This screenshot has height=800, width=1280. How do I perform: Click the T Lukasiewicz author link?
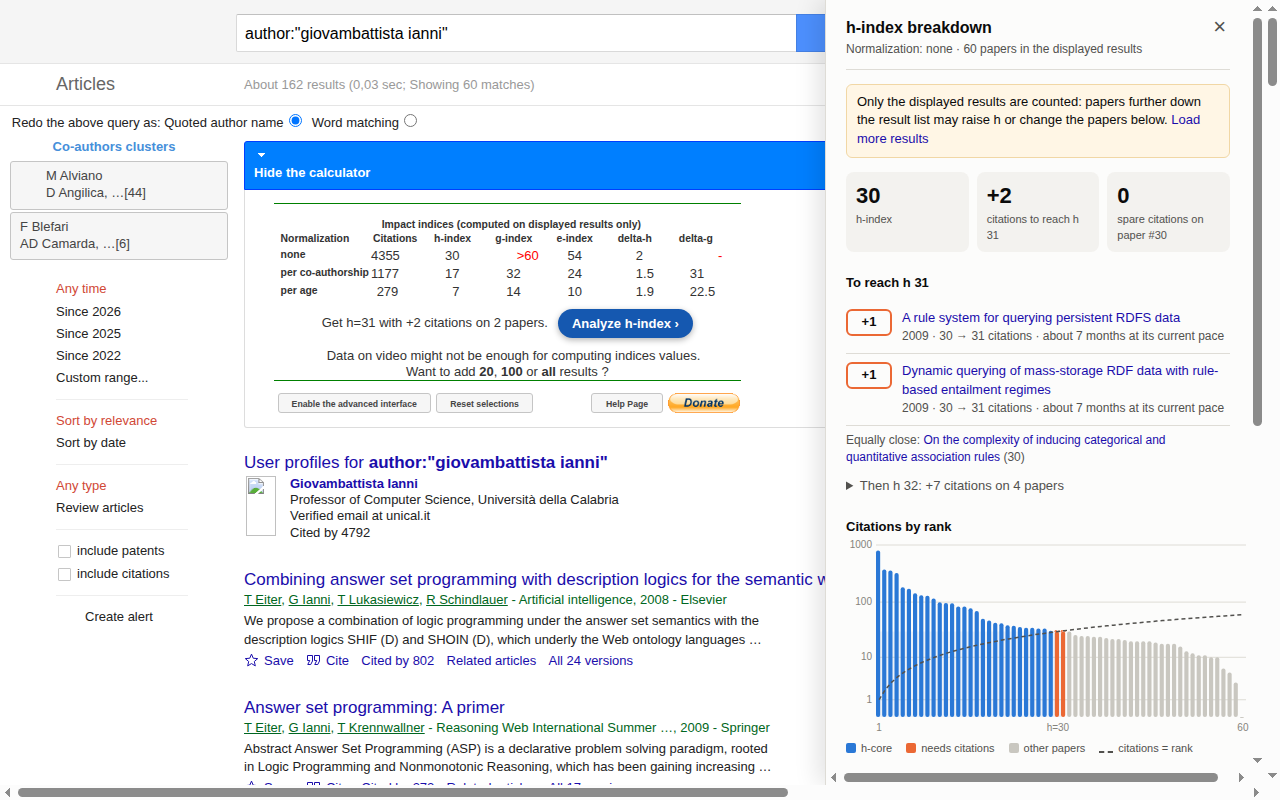(378, 600)
